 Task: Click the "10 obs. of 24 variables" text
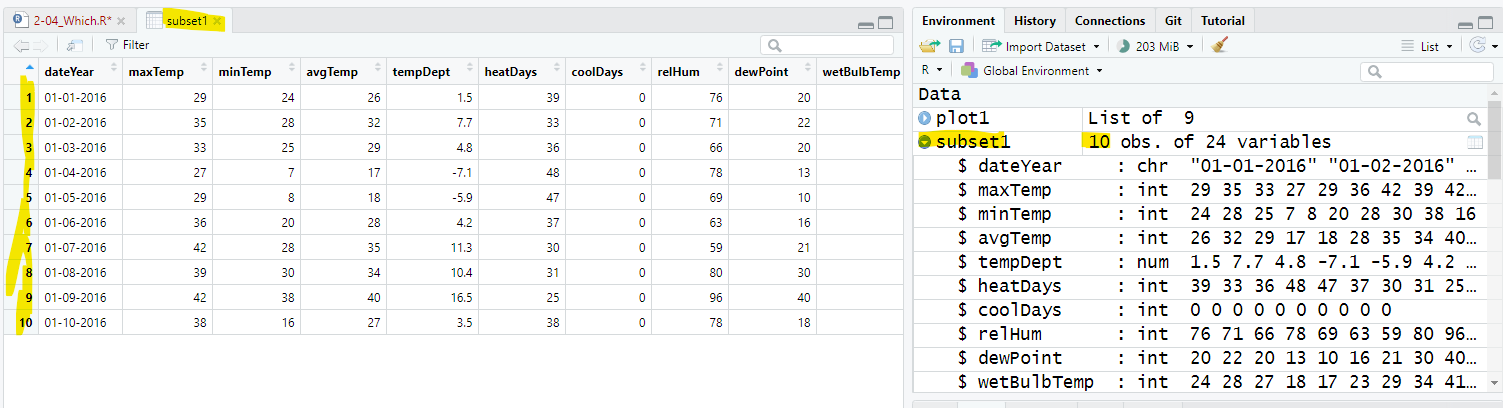coord(1210,142)
